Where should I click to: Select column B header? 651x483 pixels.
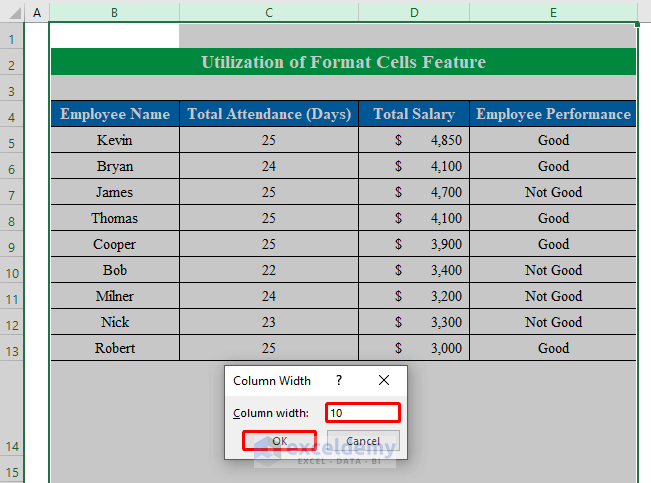coord(114,12)
